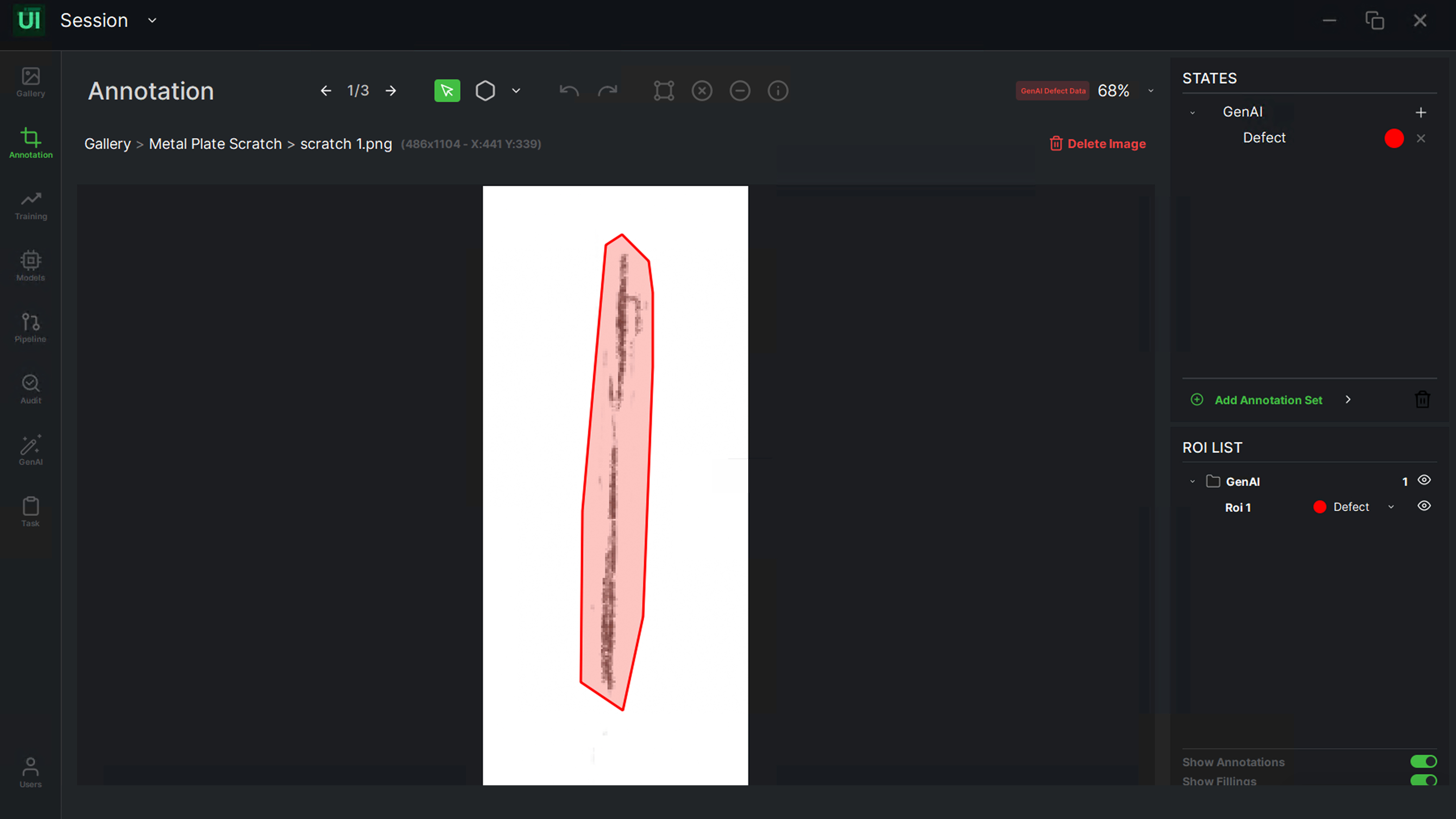
Task: Toggle Show Annotations switch off
Action: point(1423,761)
